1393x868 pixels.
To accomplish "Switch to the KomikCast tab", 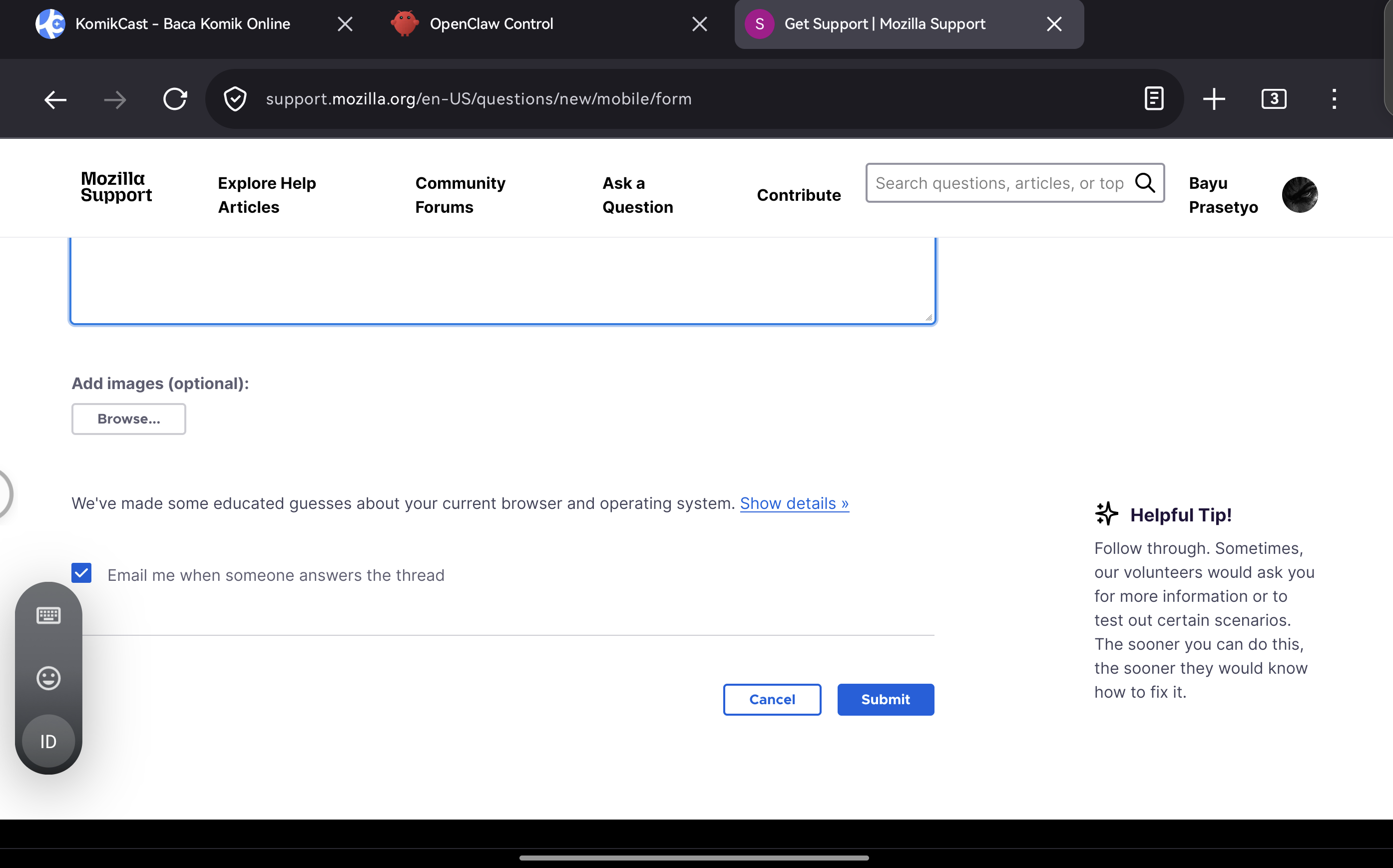I will tap(182, 24).
